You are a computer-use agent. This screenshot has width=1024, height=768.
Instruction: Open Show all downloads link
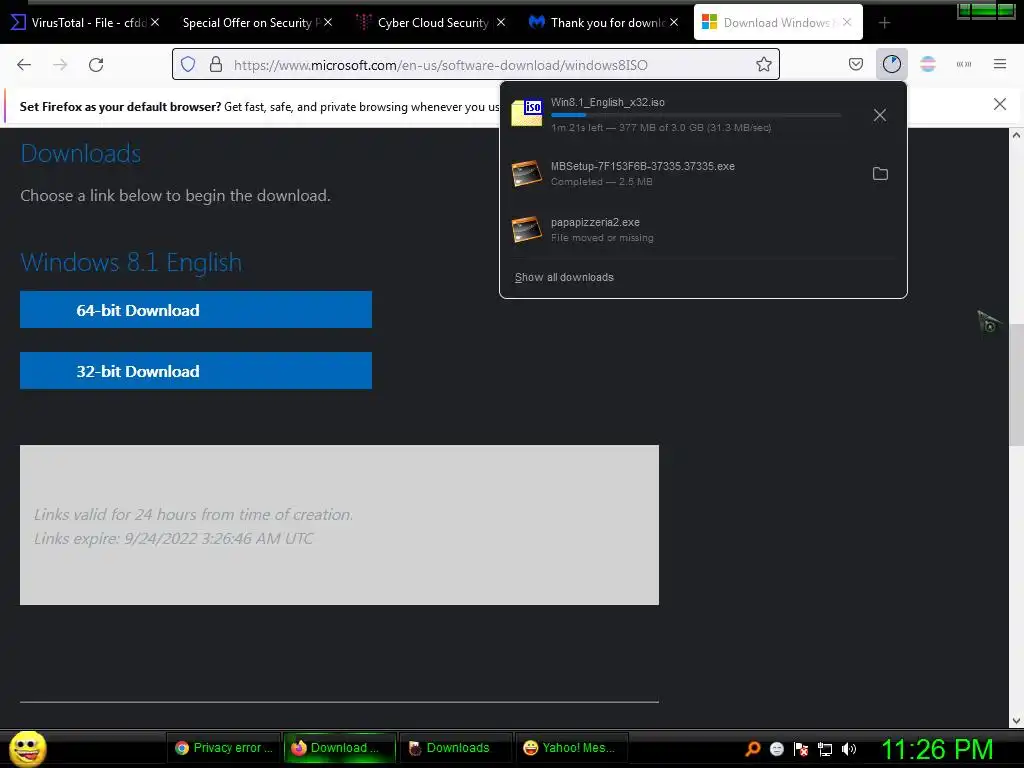tap(564, 277)
